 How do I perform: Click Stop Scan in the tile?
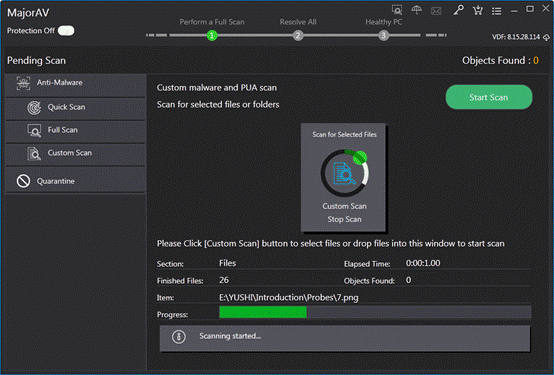[x=344, y=219]
